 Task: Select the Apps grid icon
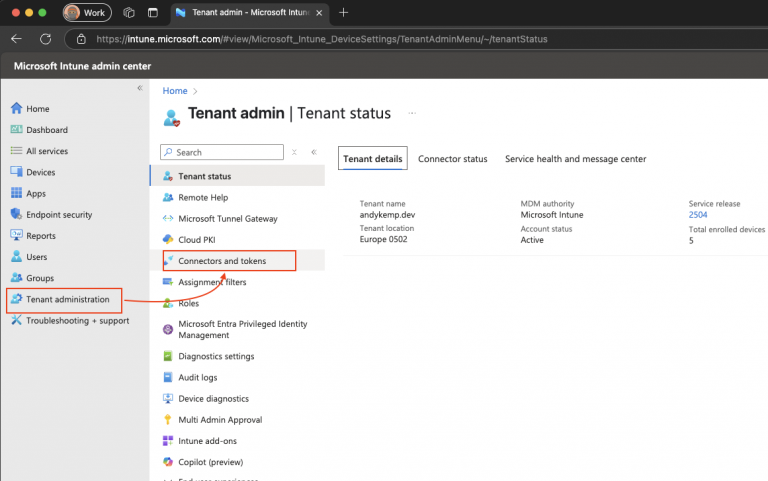coord(16,193)
